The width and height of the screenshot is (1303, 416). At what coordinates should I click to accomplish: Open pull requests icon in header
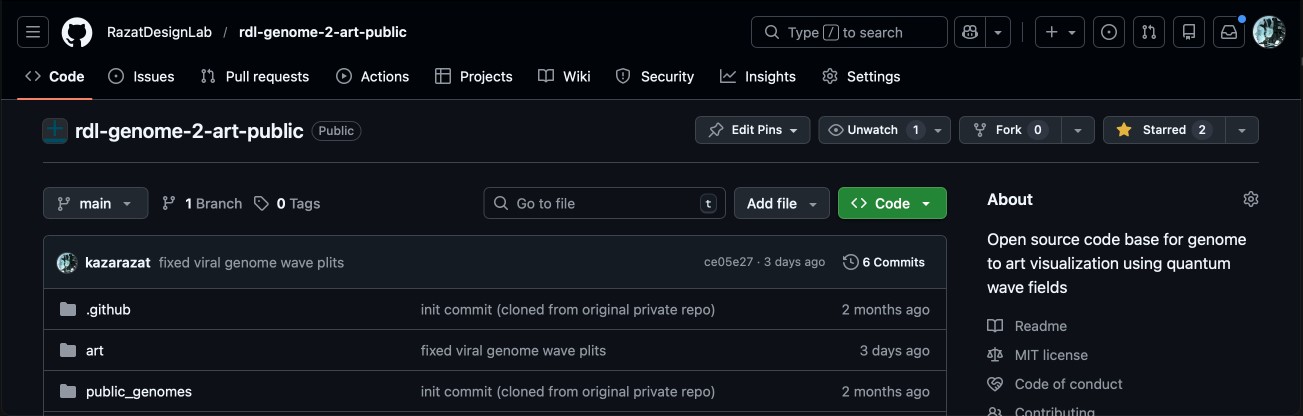(x=1149, y=32)
